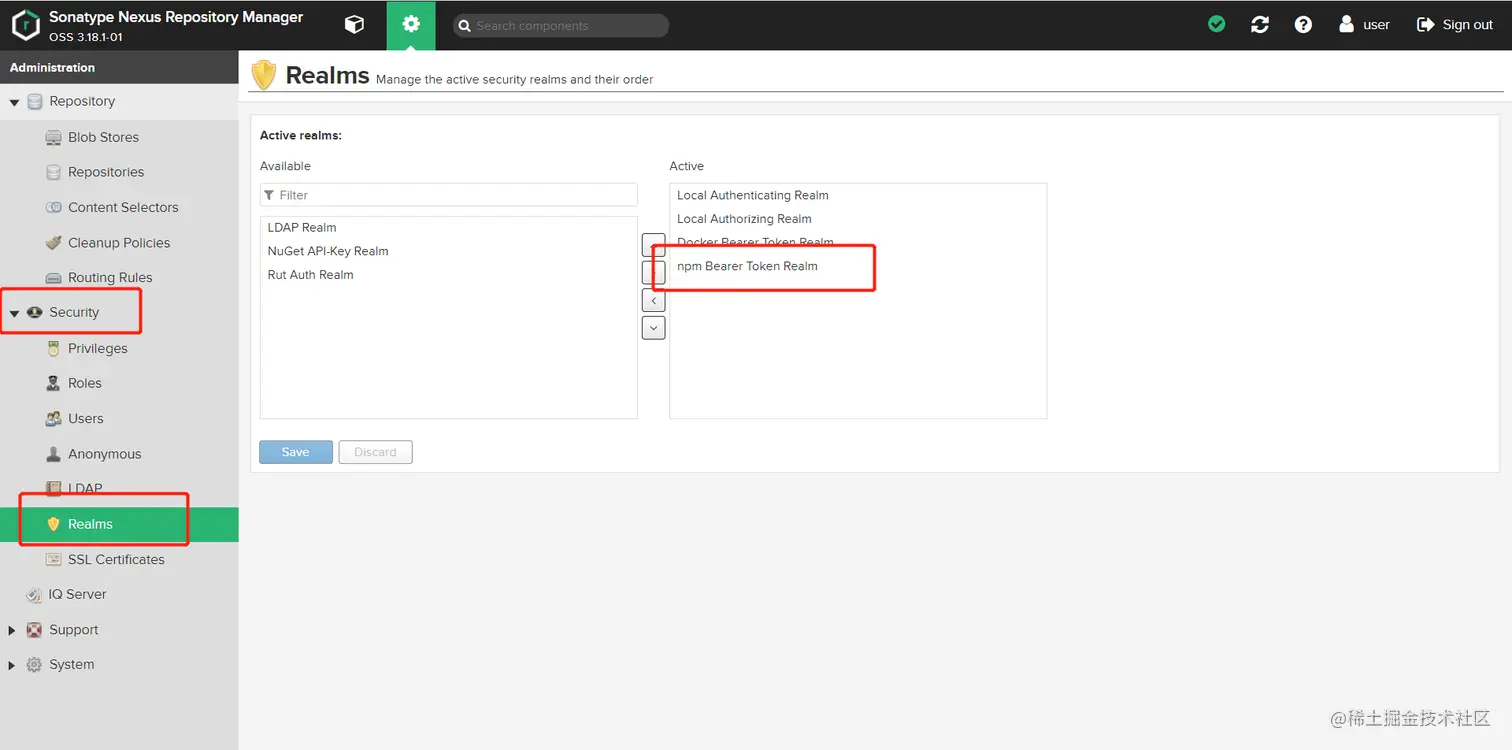Open IQ Server

tap(78, 594)
